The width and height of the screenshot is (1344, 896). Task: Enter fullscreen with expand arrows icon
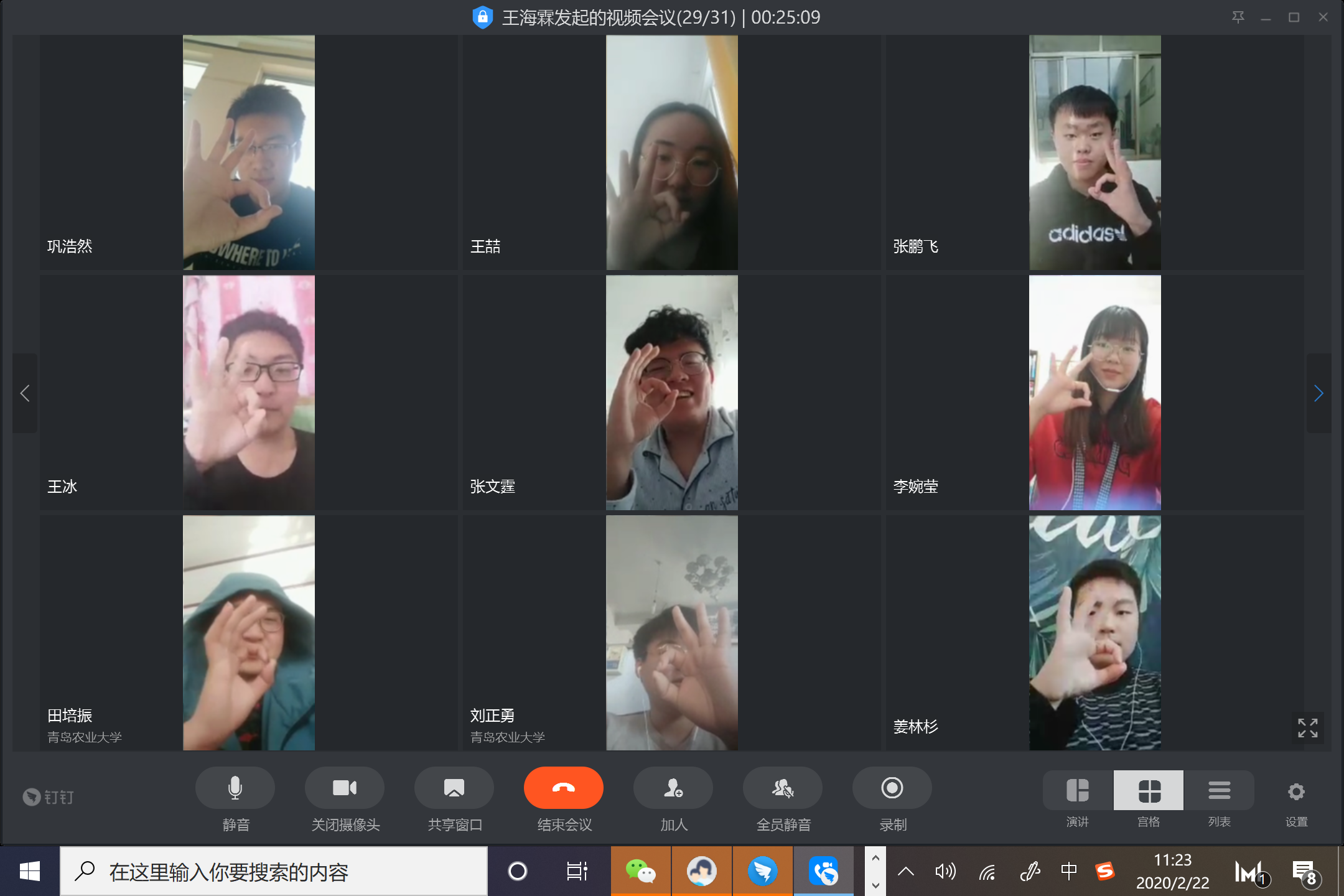click(x=1307, y=727)
